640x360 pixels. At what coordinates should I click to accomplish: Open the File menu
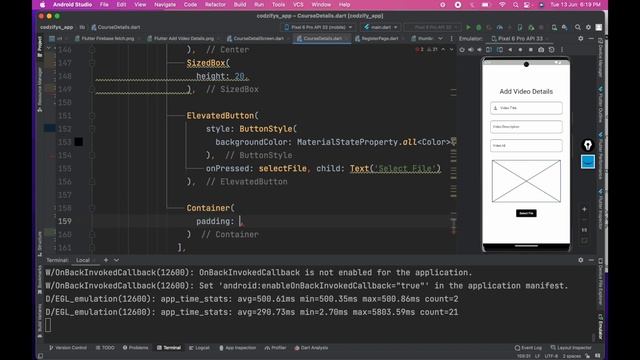click(x=104, y=5)
